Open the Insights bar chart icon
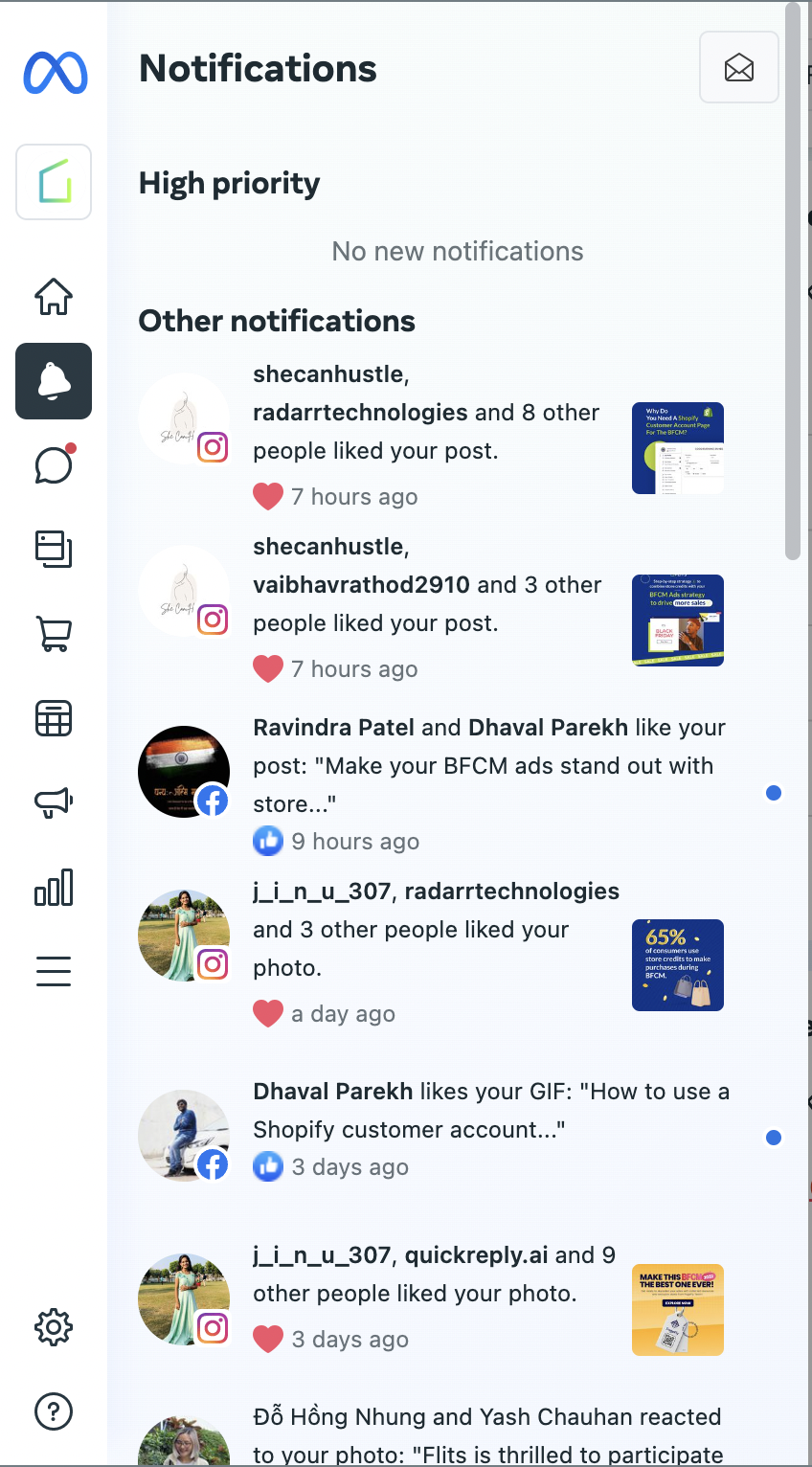 [54, 887]
